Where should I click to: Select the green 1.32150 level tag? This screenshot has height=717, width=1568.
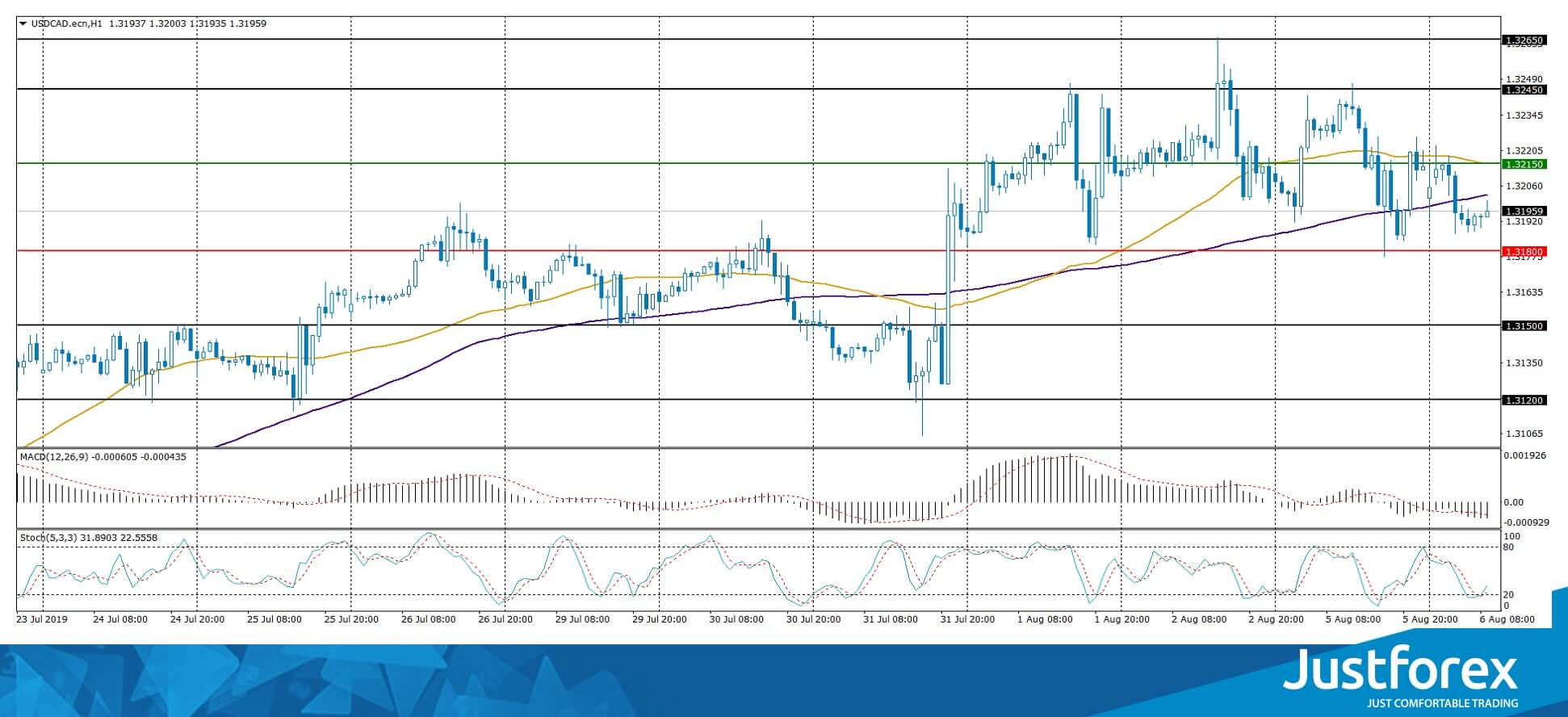tap(1524, 164)
